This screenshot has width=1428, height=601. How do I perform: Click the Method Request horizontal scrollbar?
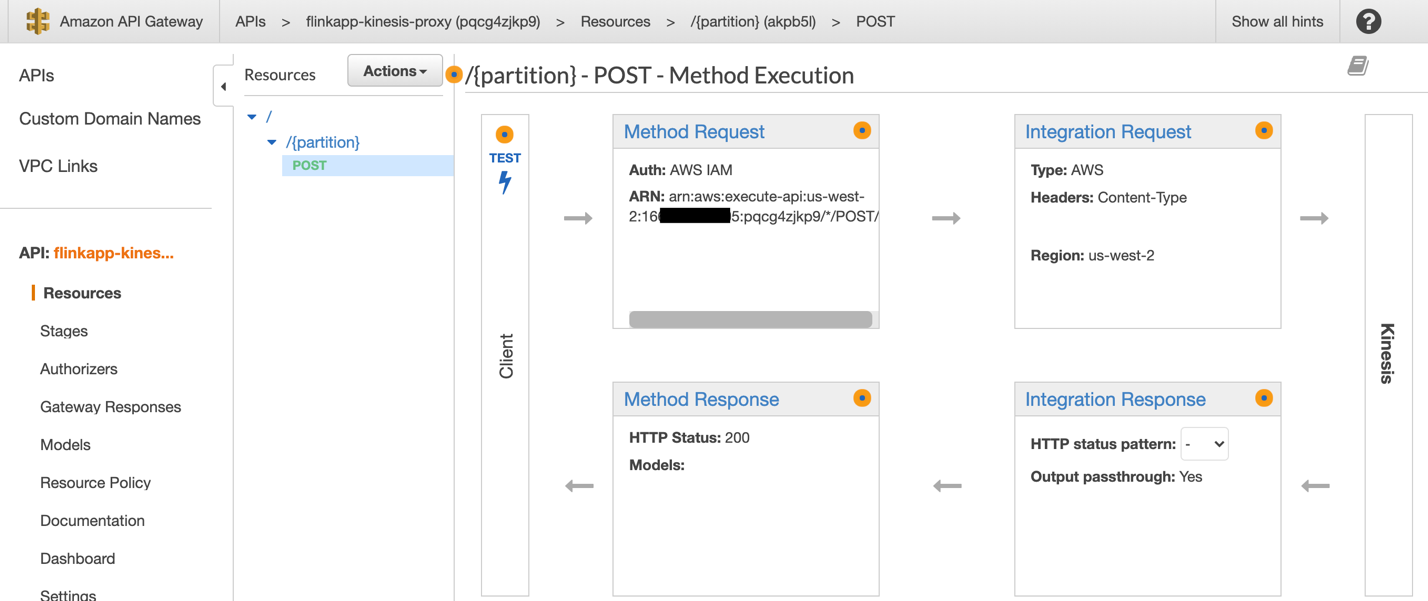pos(750,319)
